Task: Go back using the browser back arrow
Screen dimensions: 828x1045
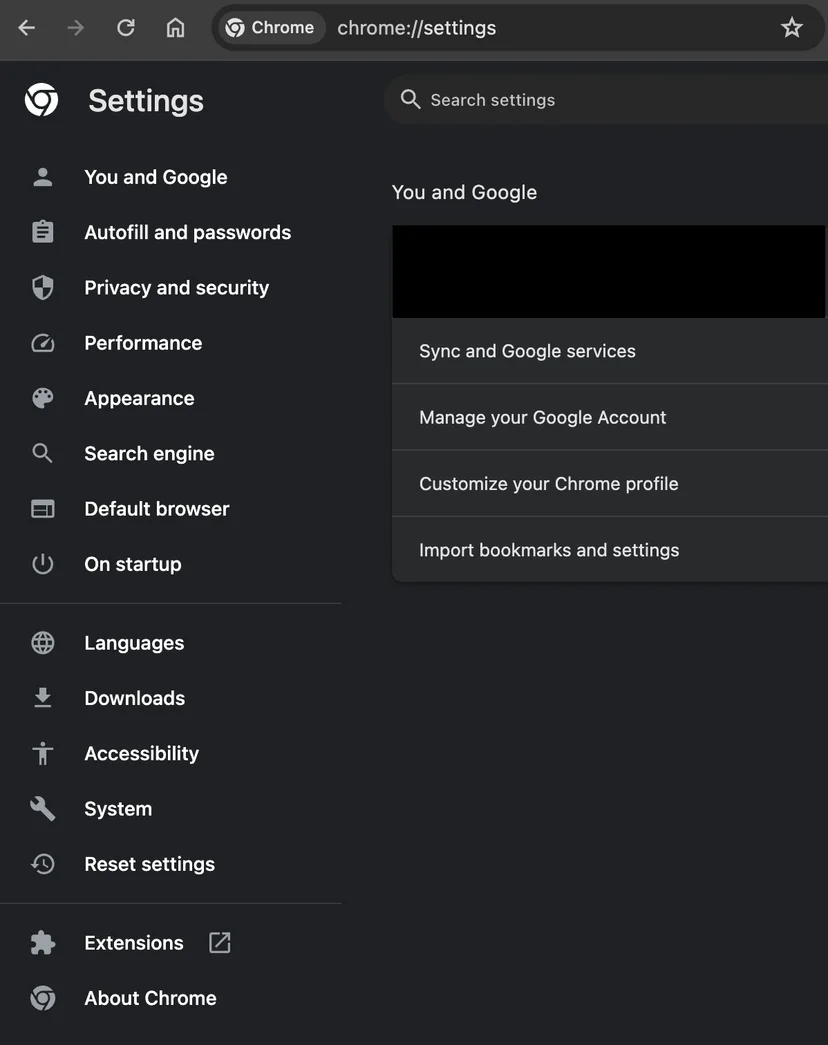Action: click(27, 28)
